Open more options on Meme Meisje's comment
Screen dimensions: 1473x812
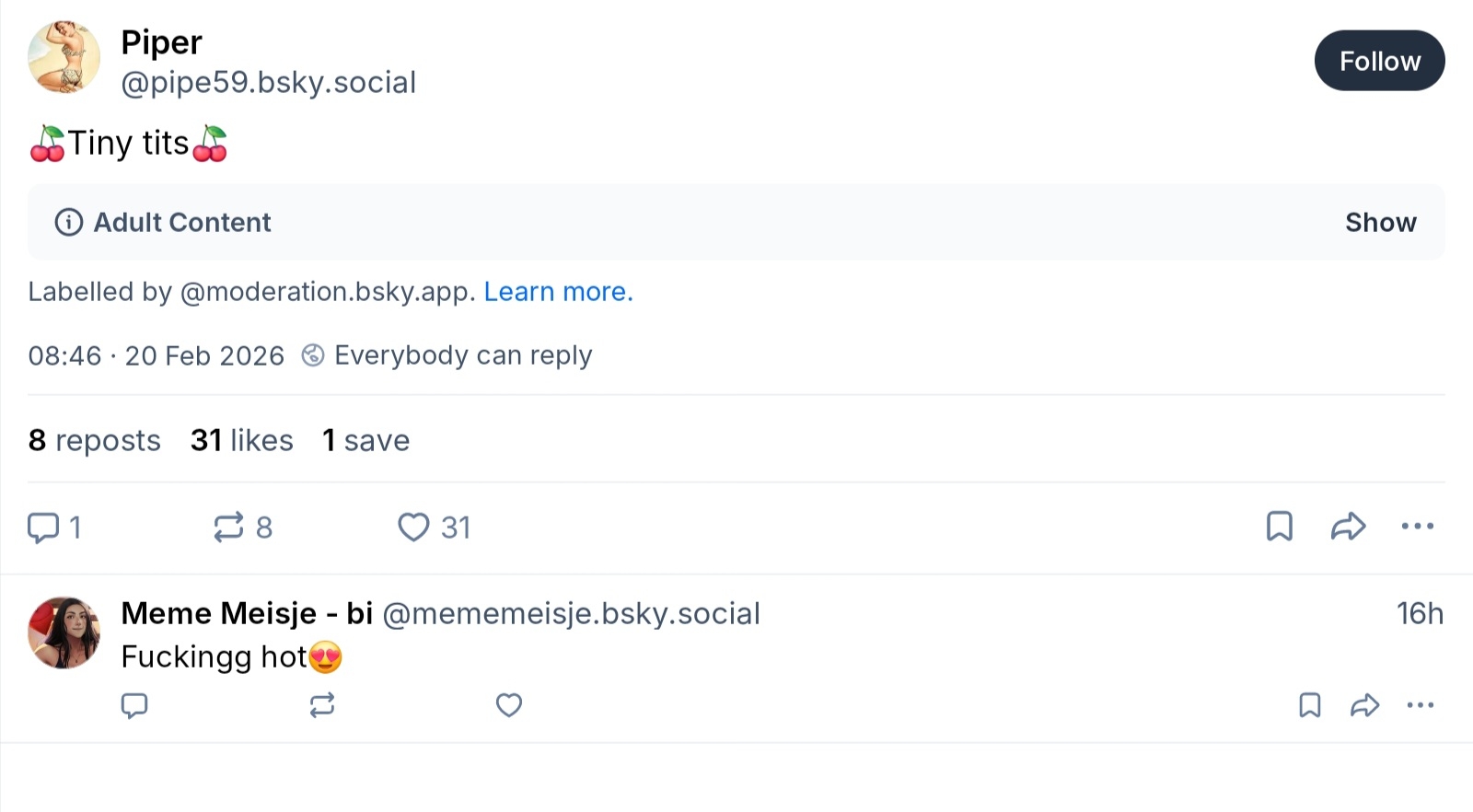click(1420, 706)
